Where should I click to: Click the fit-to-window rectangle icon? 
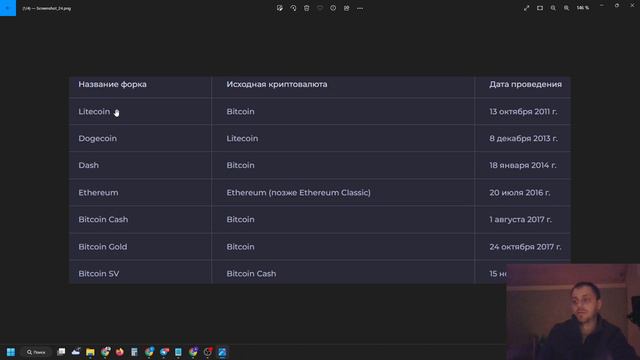(x=540, y=8)
